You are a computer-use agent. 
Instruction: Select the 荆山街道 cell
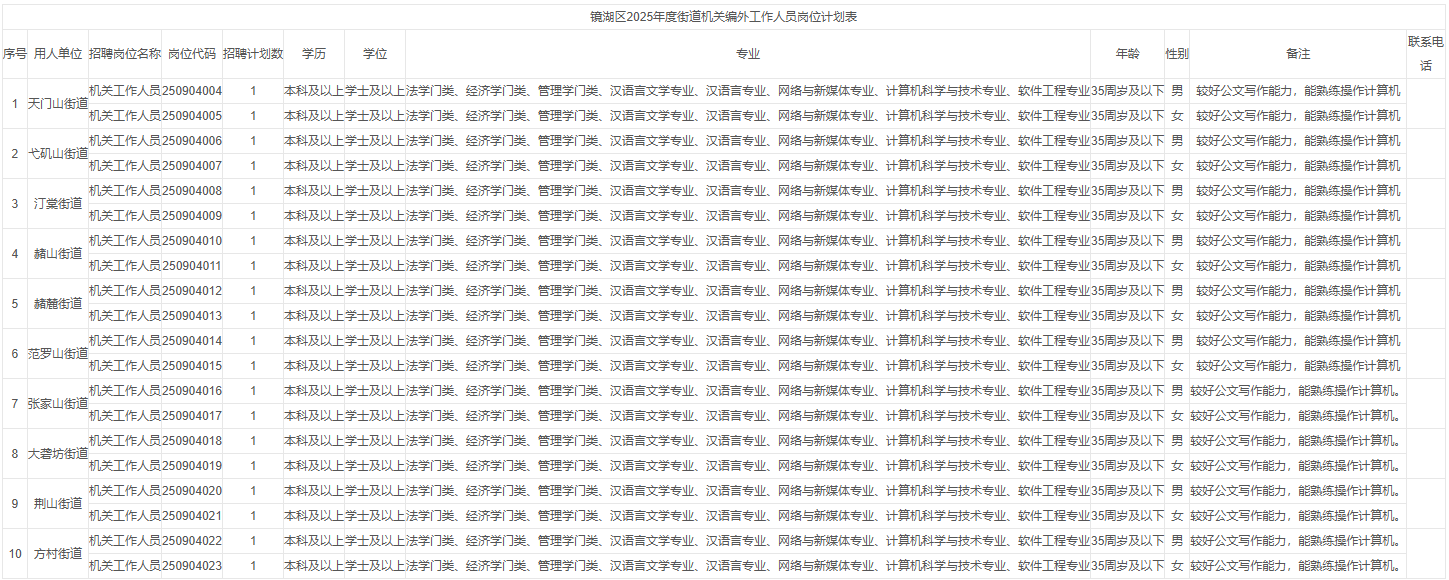[58, 503]
